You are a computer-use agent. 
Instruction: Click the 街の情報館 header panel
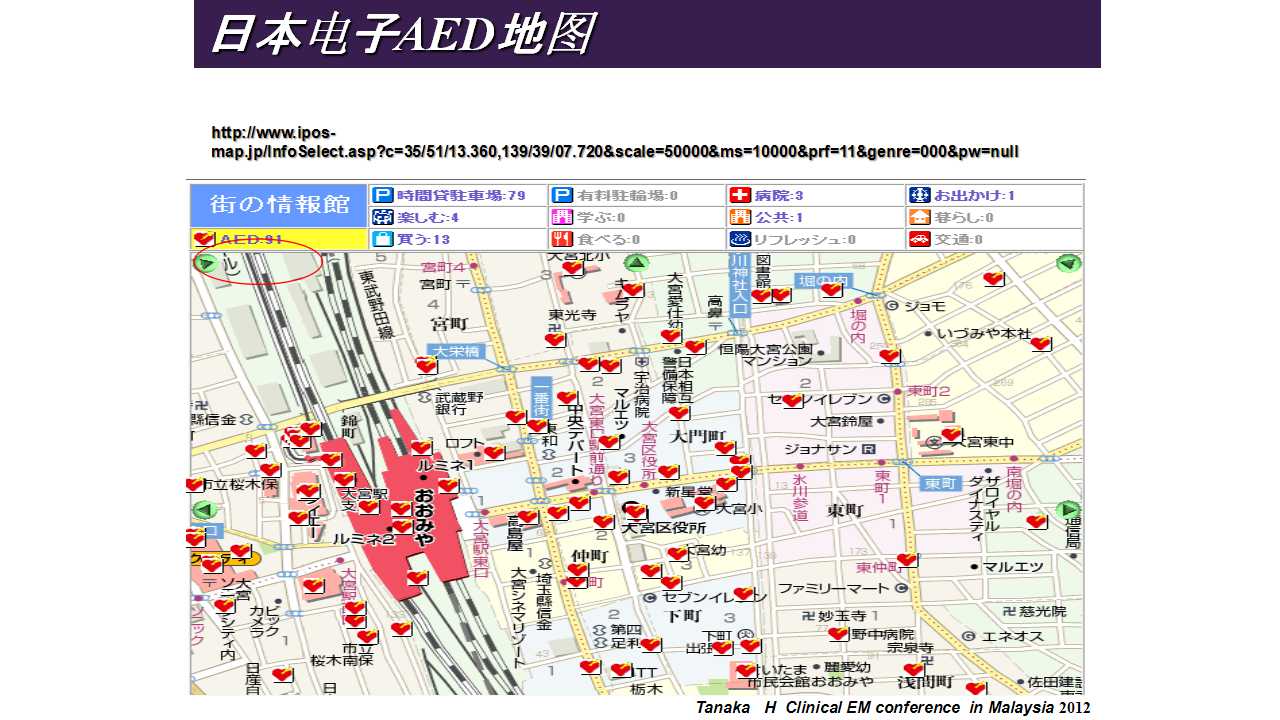(x=279, y=204)
